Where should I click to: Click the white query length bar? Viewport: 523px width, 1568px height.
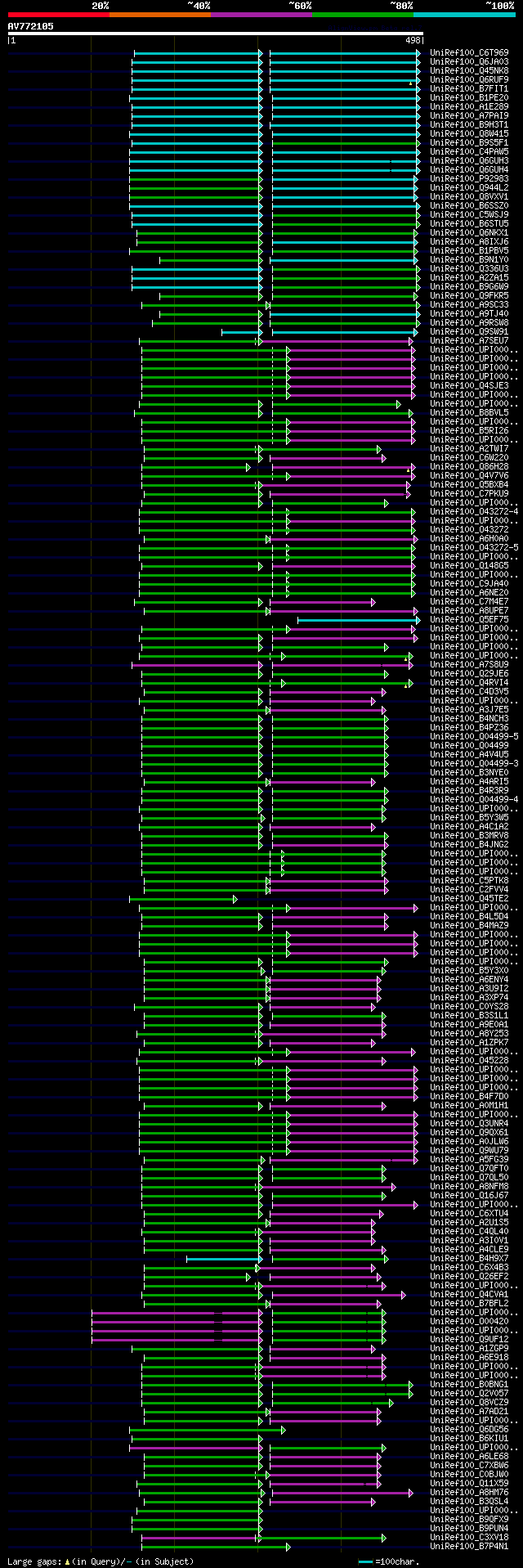[216, 34]
